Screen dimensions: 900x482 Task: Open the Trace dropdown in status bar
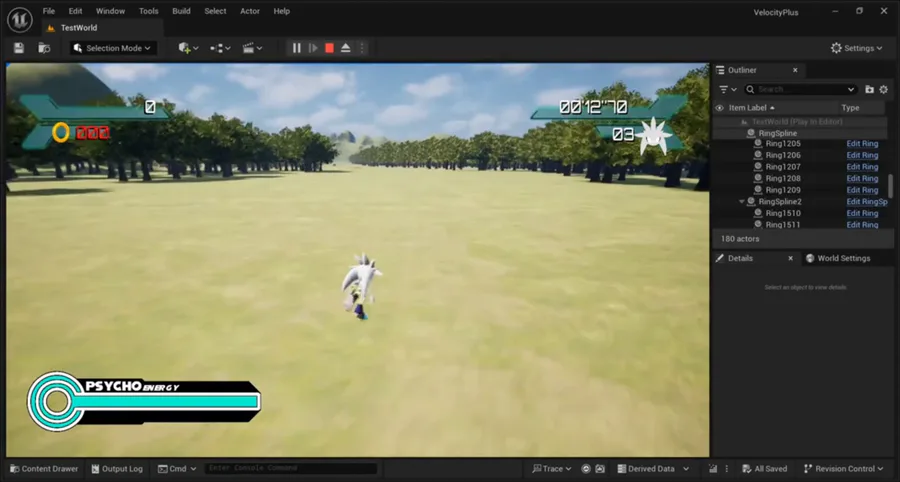(x=552, y=469)
